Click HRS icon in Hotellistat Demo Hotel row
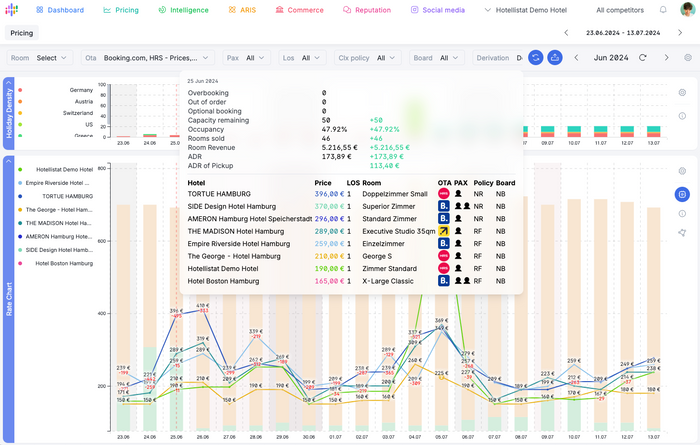 443,268
